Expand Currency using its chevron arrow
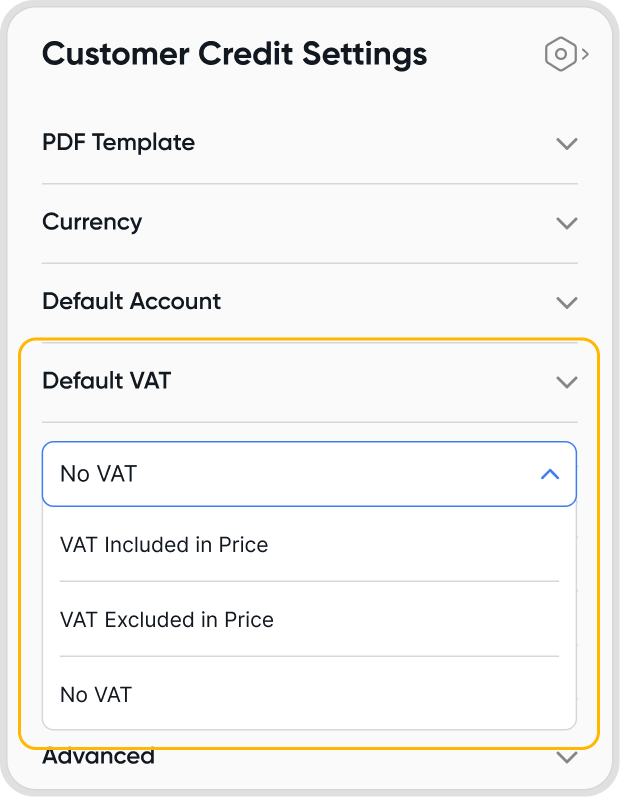The image size is (620, 797). (566, 223)
